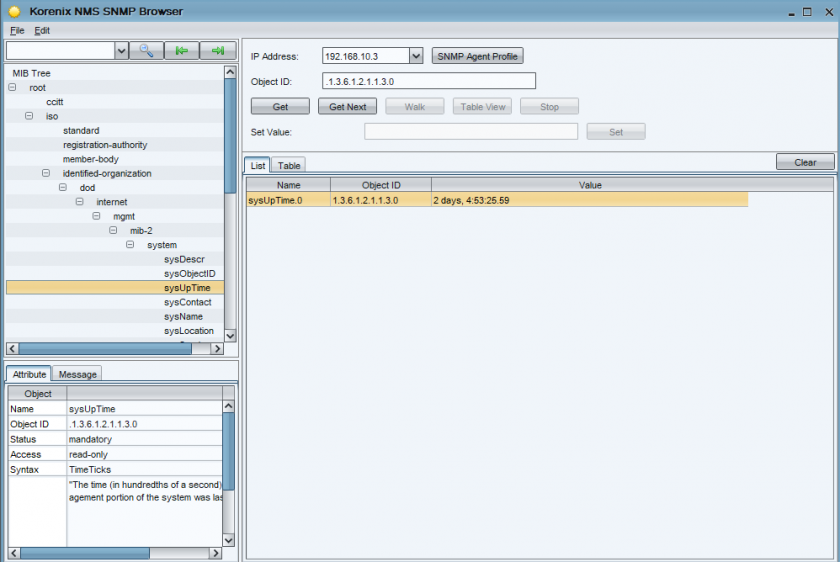The image size is (840, 562).
Task: Open the MIB search combo box dropdown
Action: click(122, 51)
